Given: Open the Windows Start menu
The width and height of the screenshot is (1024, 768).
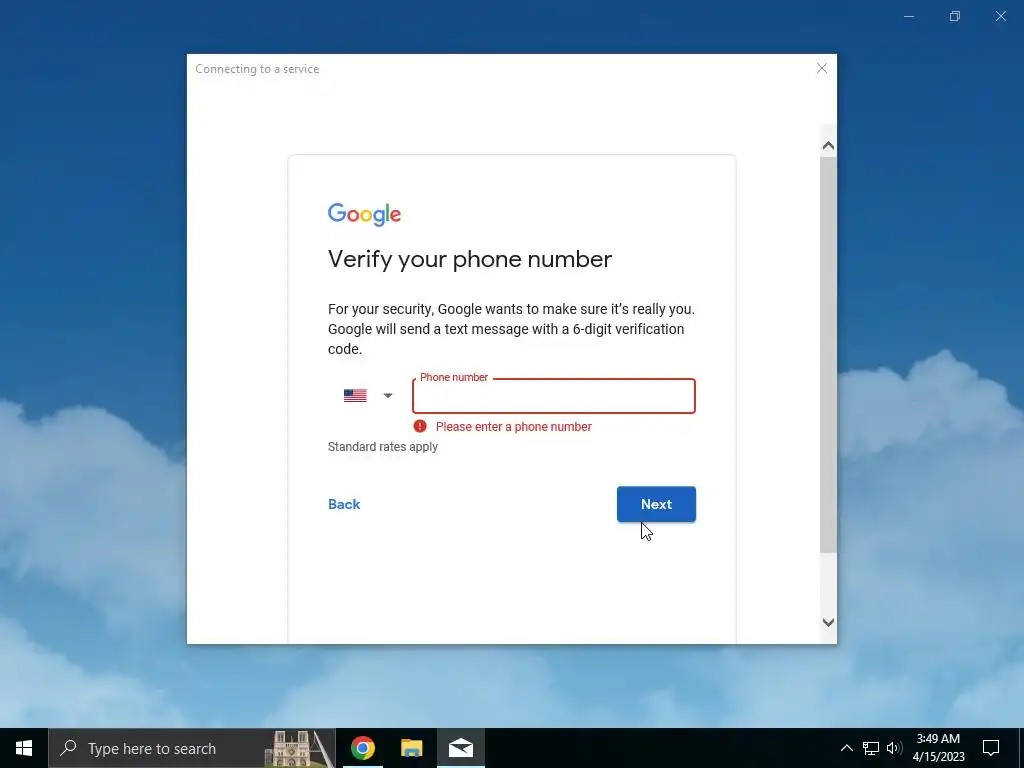Looking at the screenshot, I should coord(24,748).
